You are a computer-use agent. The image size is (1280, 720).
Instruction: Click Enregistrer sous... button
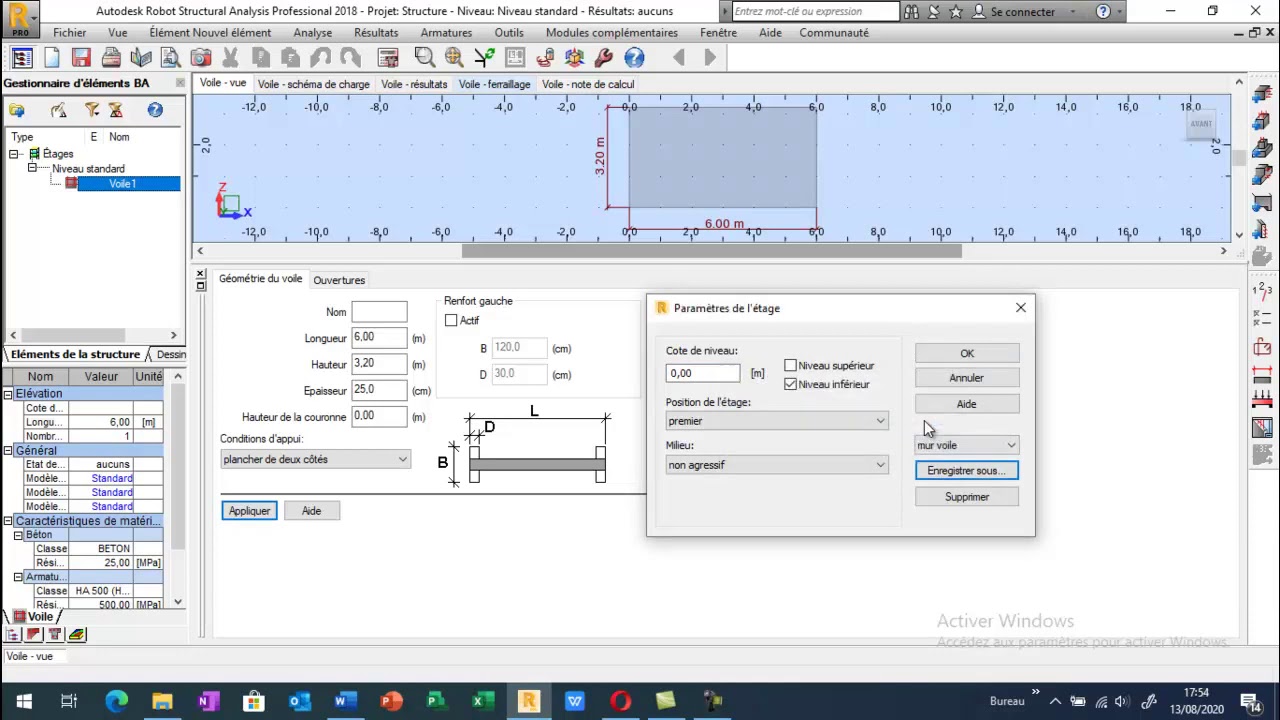point(967,471)
